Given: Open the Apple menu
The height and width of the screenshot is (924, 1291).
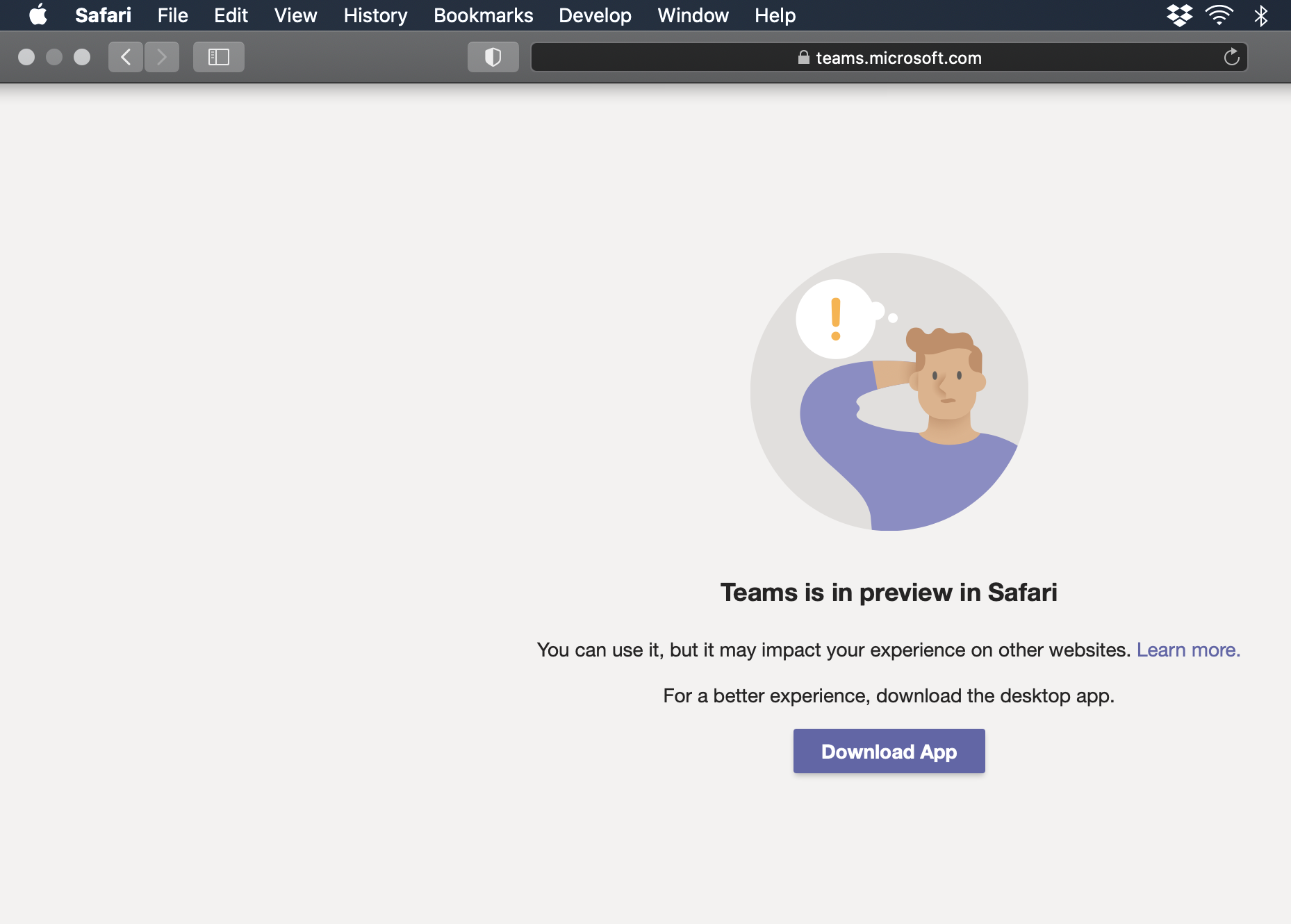Looking at the screenshot, I should (x=38, y=15).
